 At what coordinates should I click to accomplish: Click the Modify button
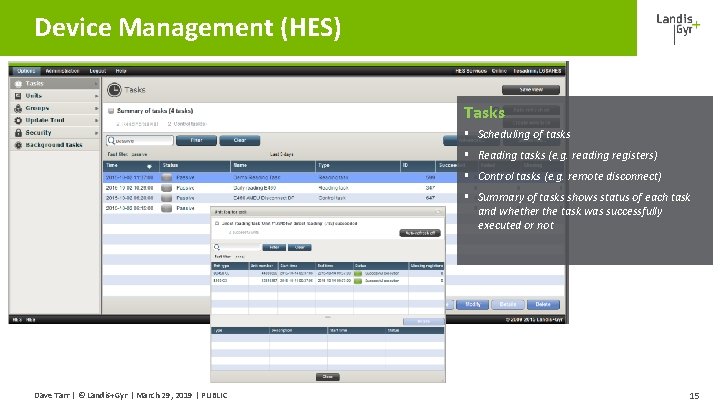[x=472, y=304]
